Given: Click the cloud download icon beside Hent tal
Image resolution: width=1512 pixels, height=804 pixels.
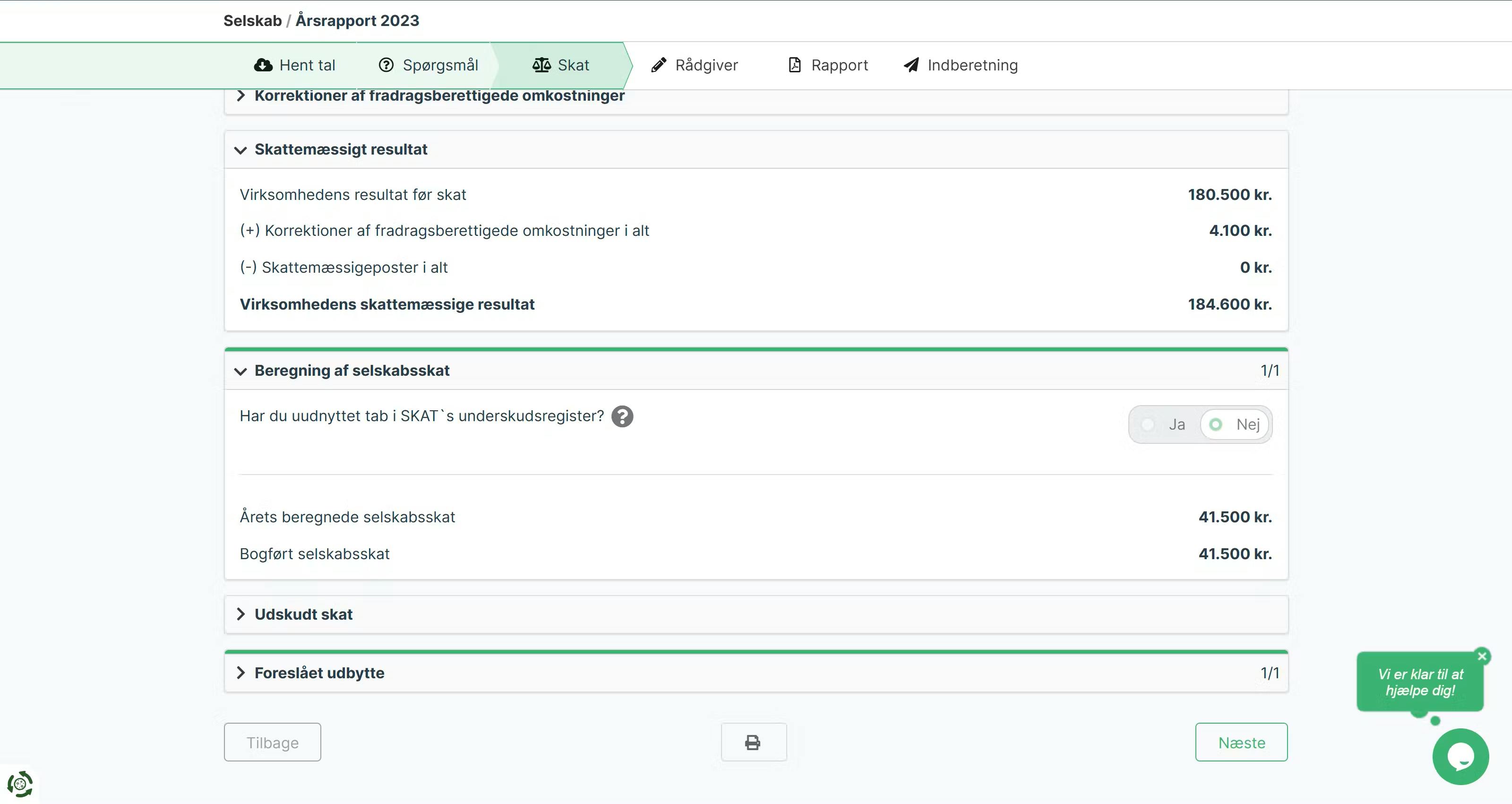Looking at the screenshot, I should point(263,65).
